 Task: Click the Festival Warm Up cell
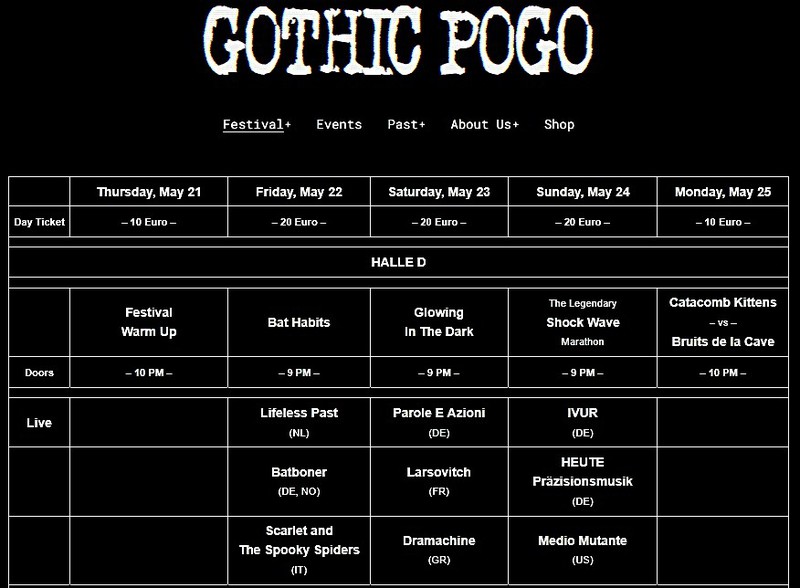149,322
